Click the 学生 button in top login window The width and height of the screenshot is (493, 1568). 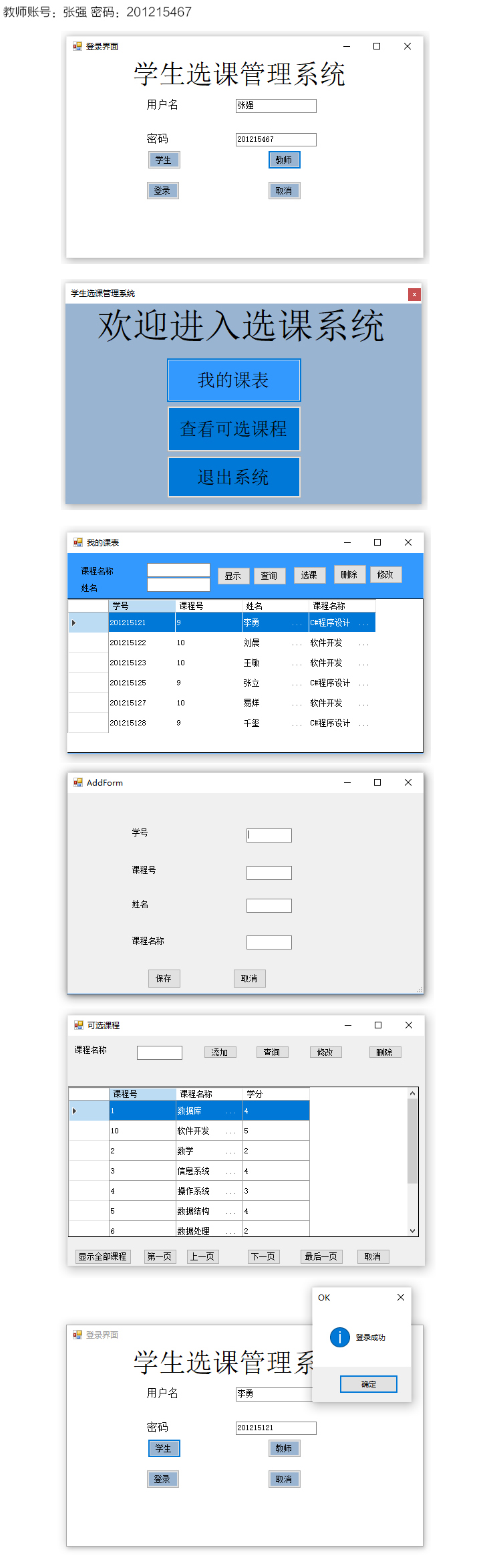164,160
